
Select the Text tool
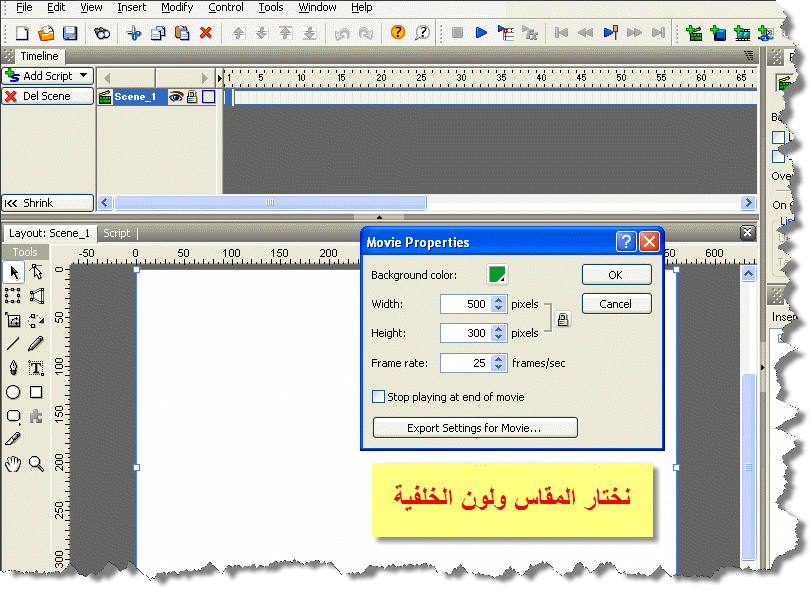tap(36, 368)
